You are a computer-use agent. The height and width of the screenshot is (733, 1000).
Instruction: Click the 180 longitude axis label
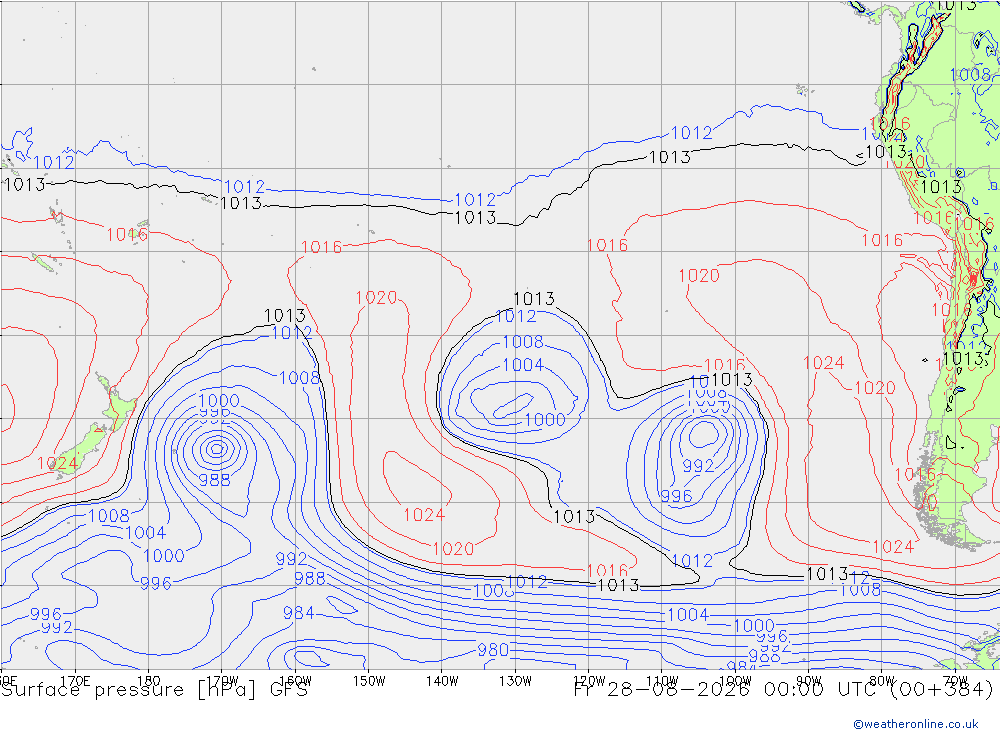[149, 681]
